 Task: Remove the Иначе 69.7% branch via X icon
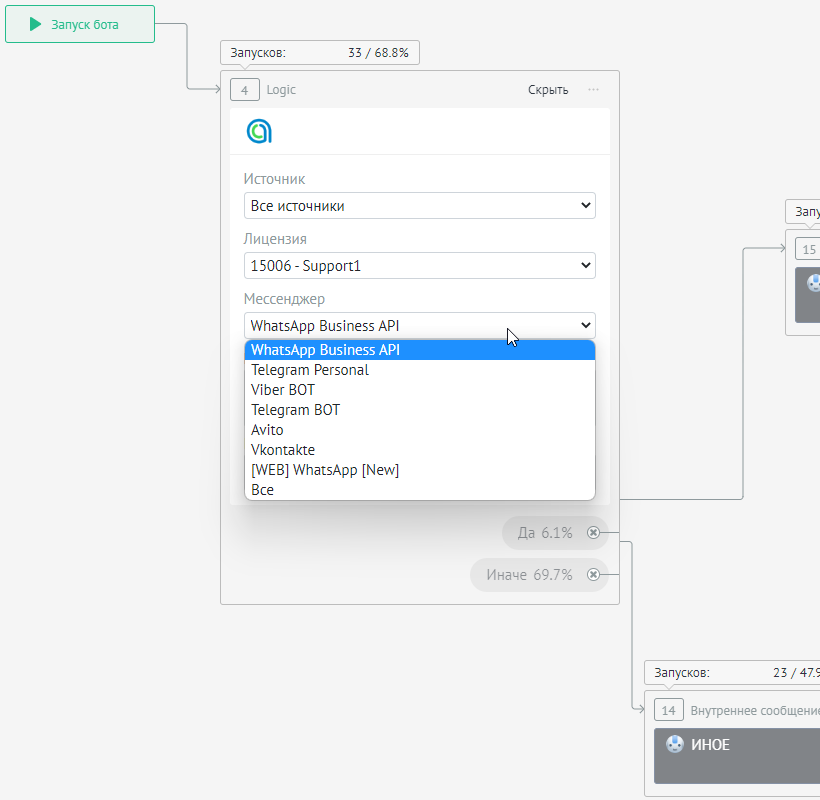593,575
